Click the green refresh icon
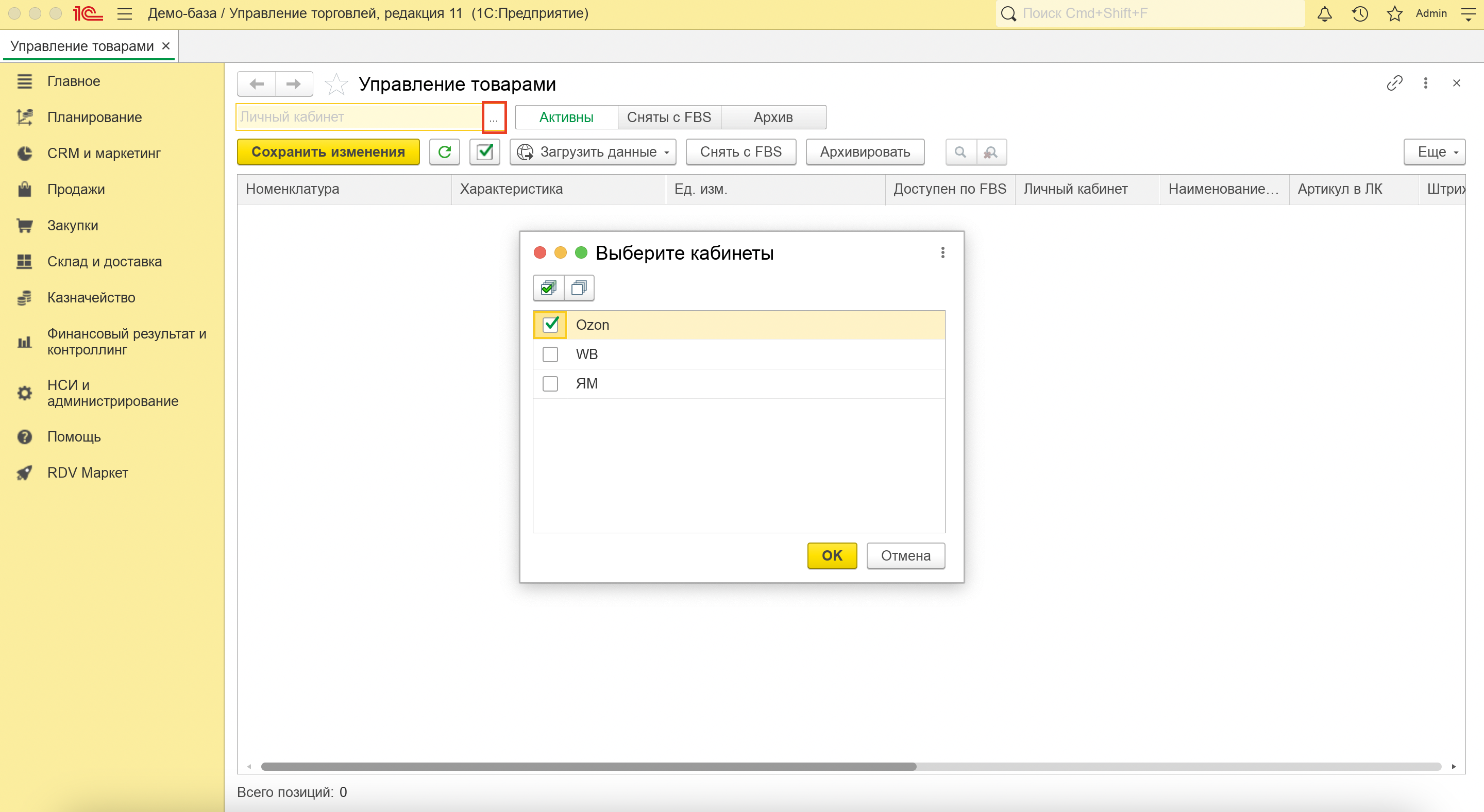The image size is (1484, 812). [x=444, y=152]
